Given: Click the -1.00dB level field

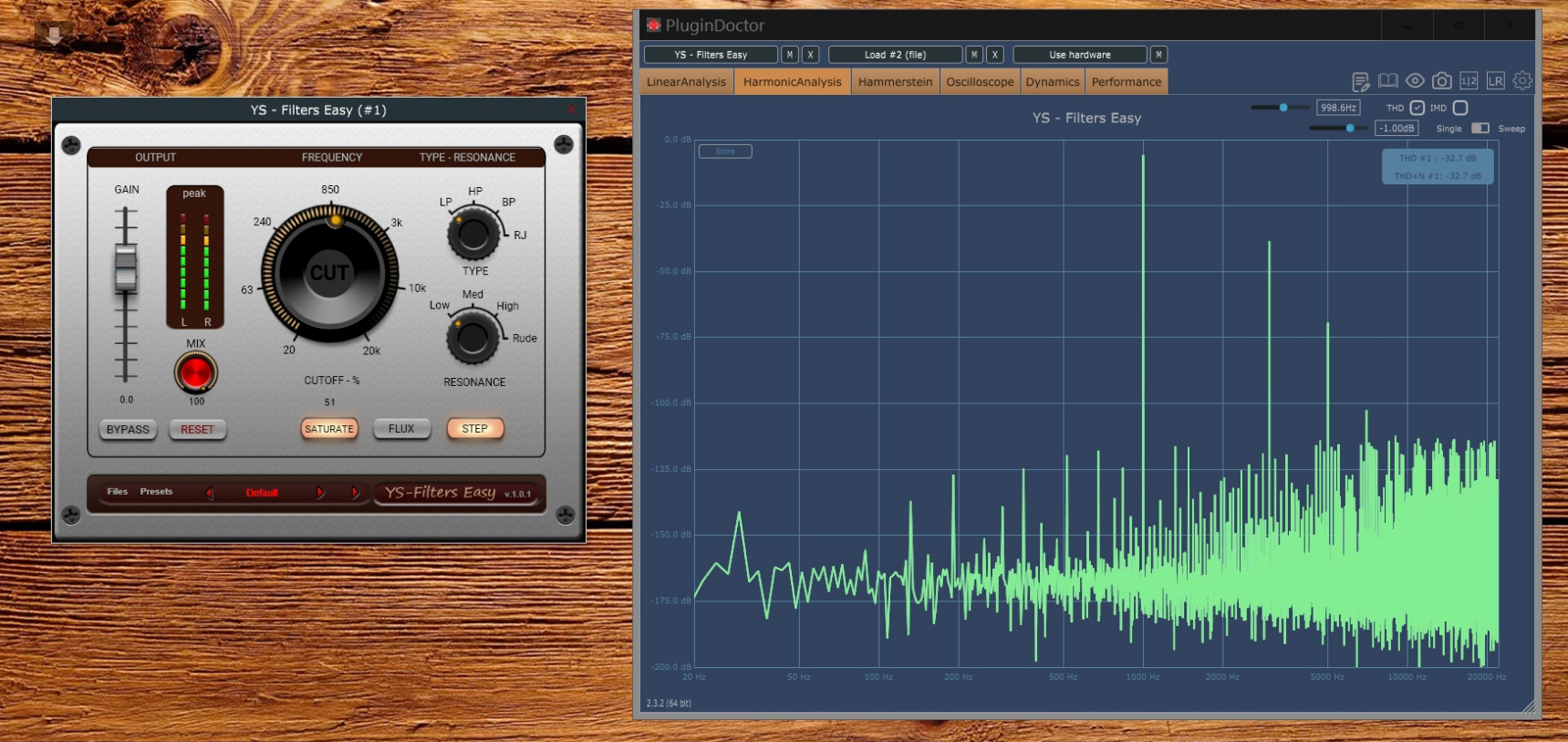Looking at the screenshot, I should [1397, 129].
